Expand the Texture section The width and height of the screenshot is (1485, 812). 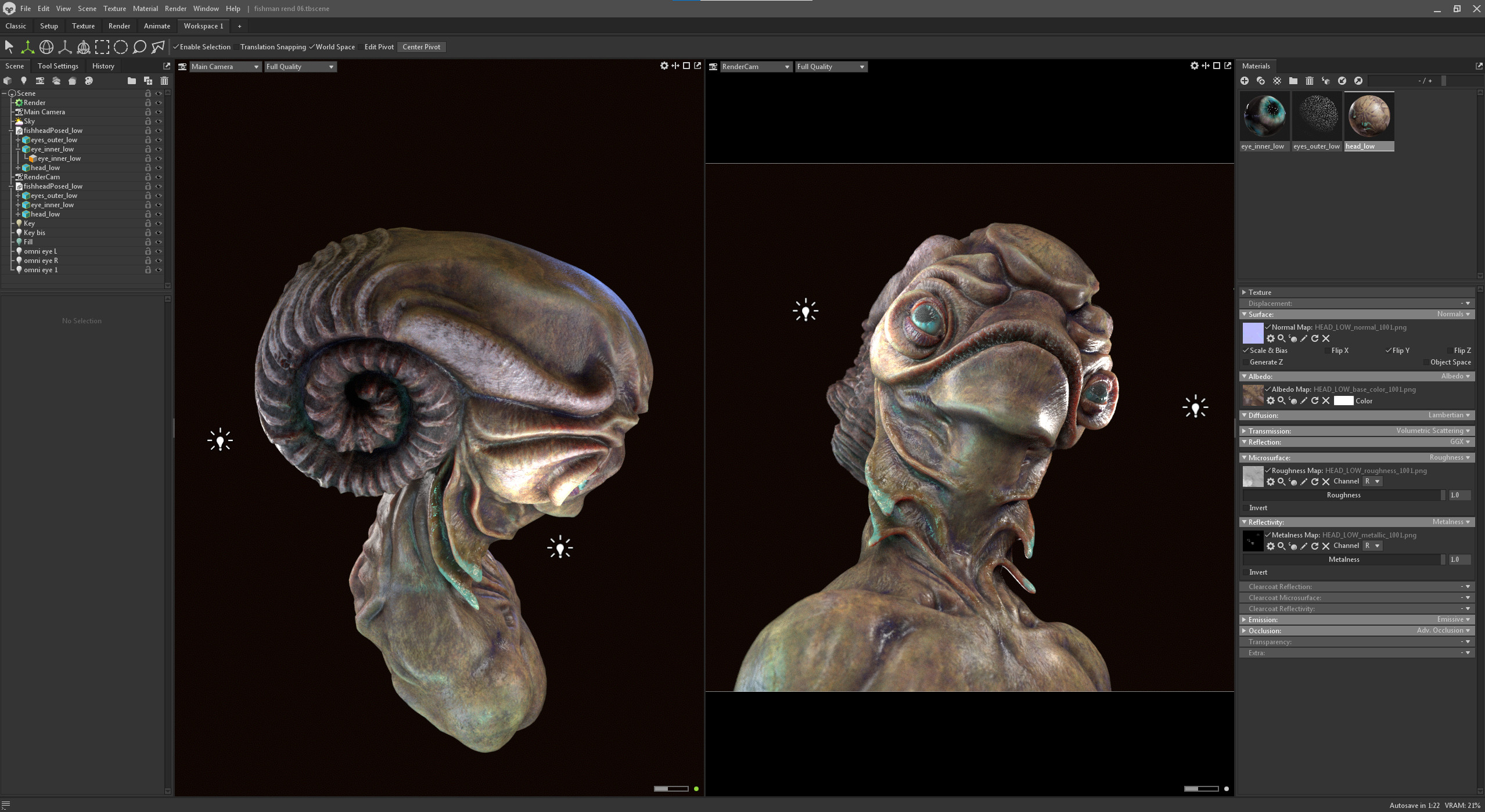[x=1244, y=293]
